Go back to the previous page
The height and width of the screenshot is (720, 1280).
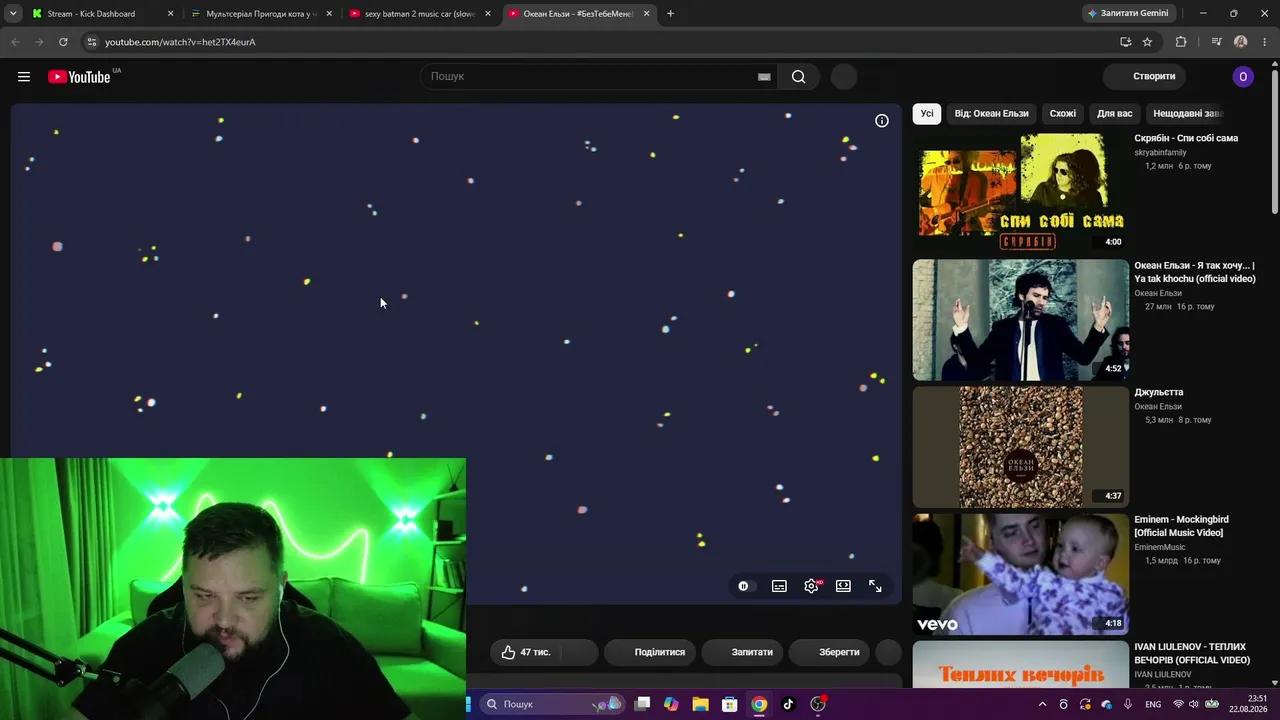(15, 42)
